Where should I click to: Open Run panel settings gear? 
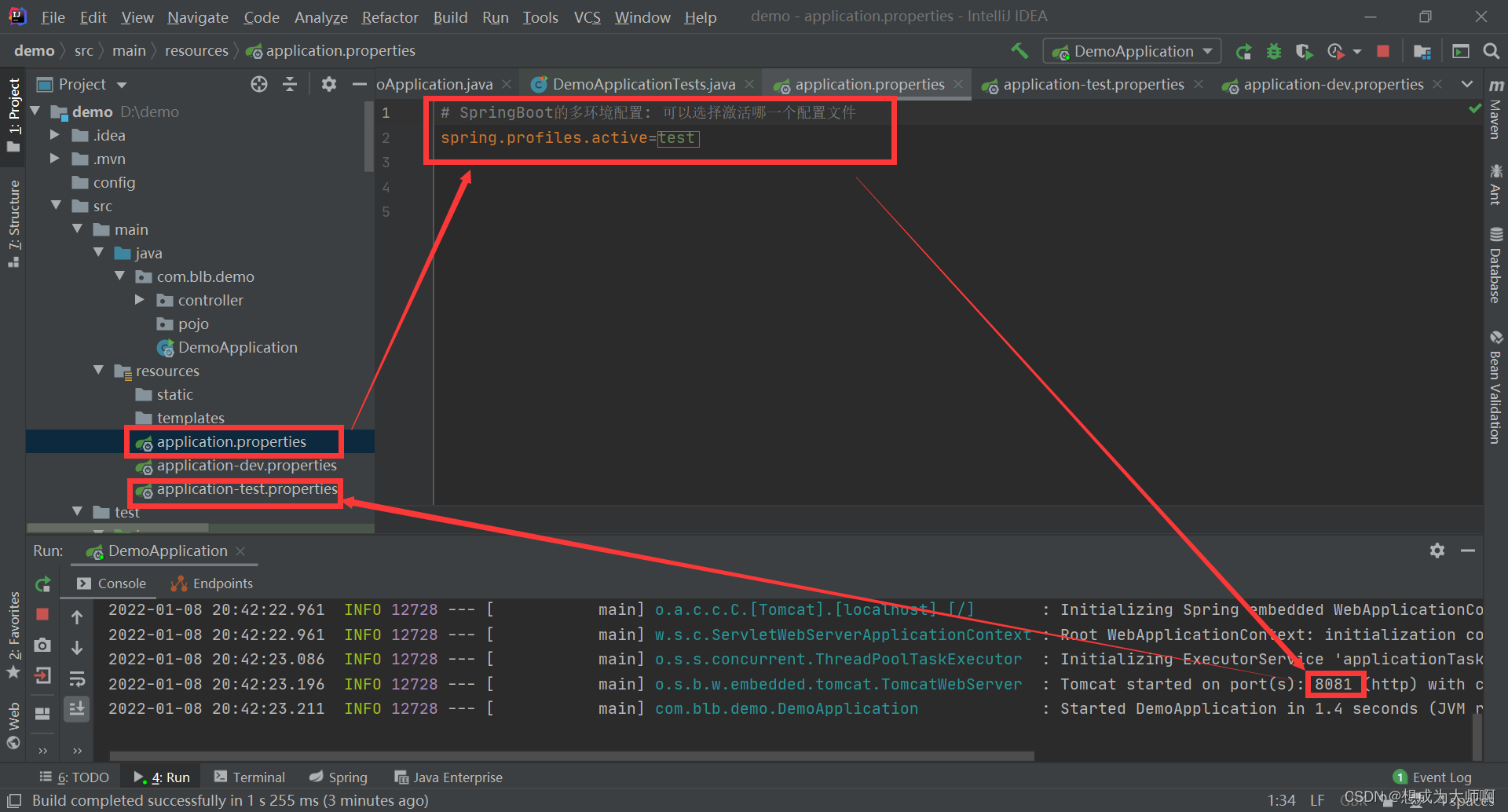point(1437,550)
